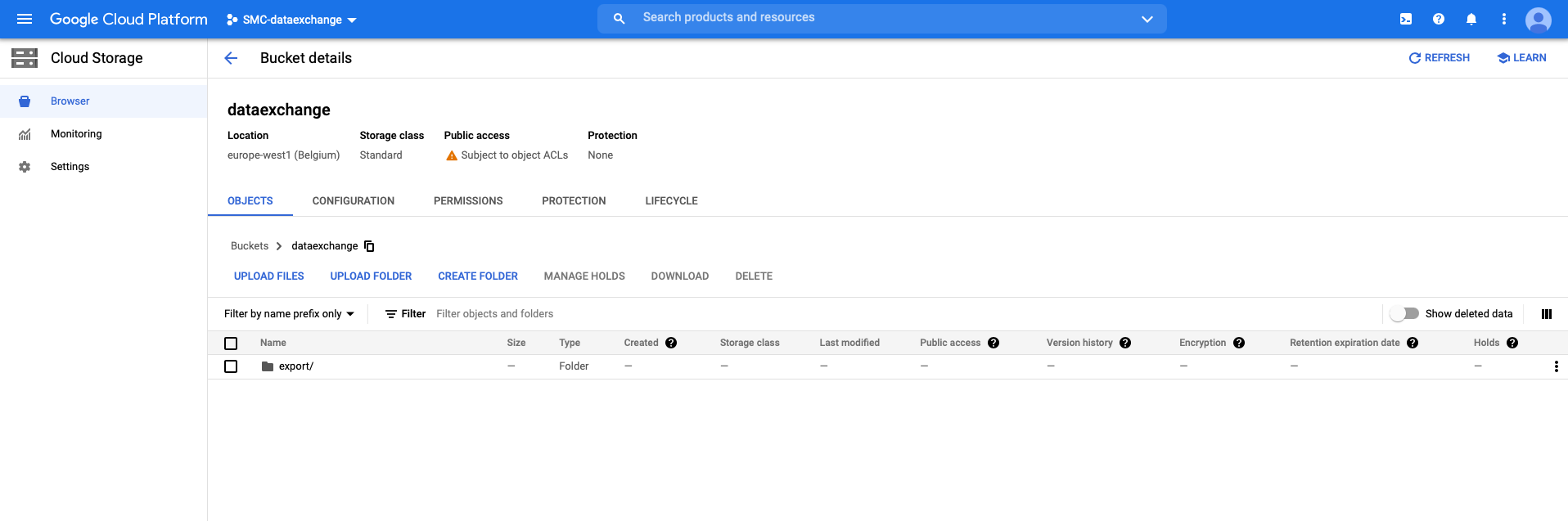The height and width of the screenshot is (521, 1568).
Task: Open the column display options icon
Action: pos(1546,314)
